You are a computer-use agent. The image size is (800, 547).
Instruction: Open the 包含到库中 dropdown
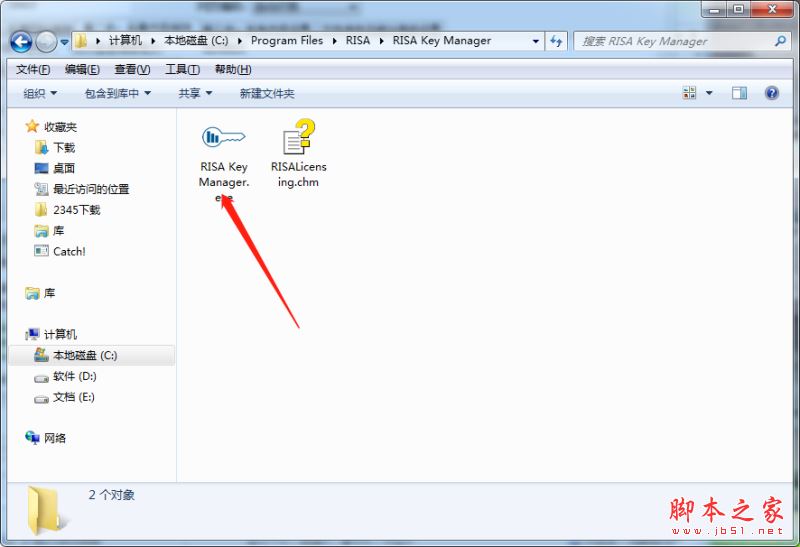point(117,93)
